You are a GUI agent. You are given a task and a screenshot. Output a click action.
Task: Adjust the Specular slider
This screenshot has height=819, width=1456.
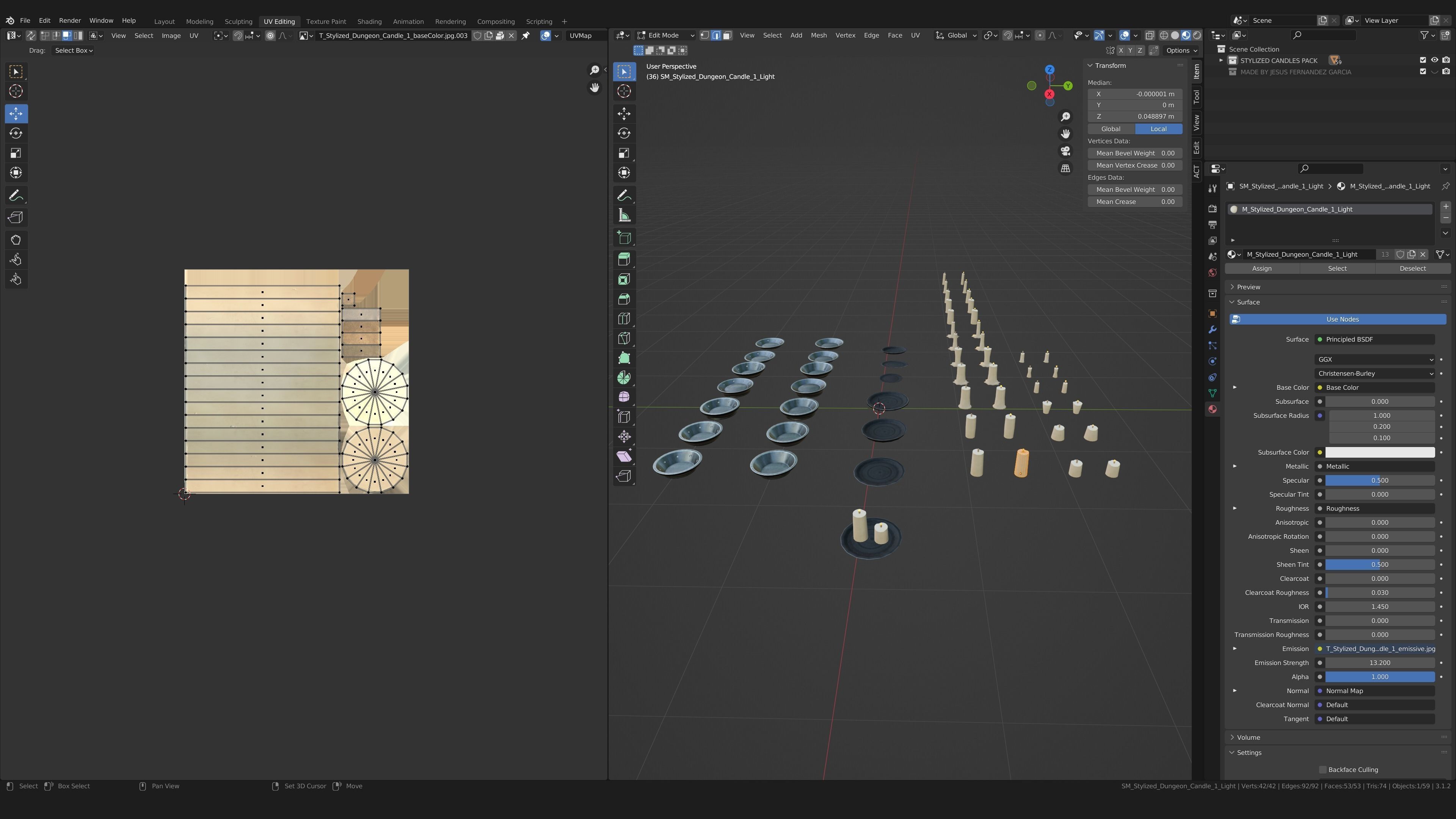pos(1379,480)
